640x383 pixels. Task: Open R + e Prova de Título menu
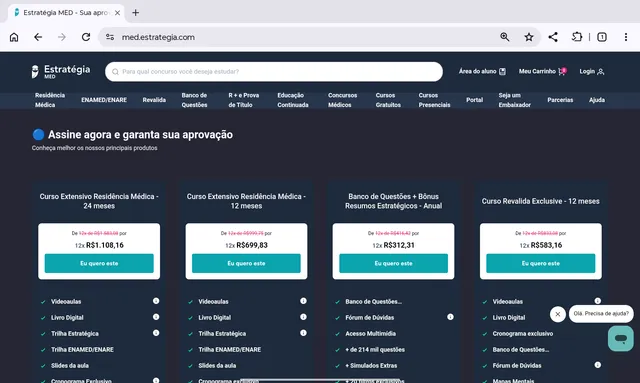coord(244,100)
